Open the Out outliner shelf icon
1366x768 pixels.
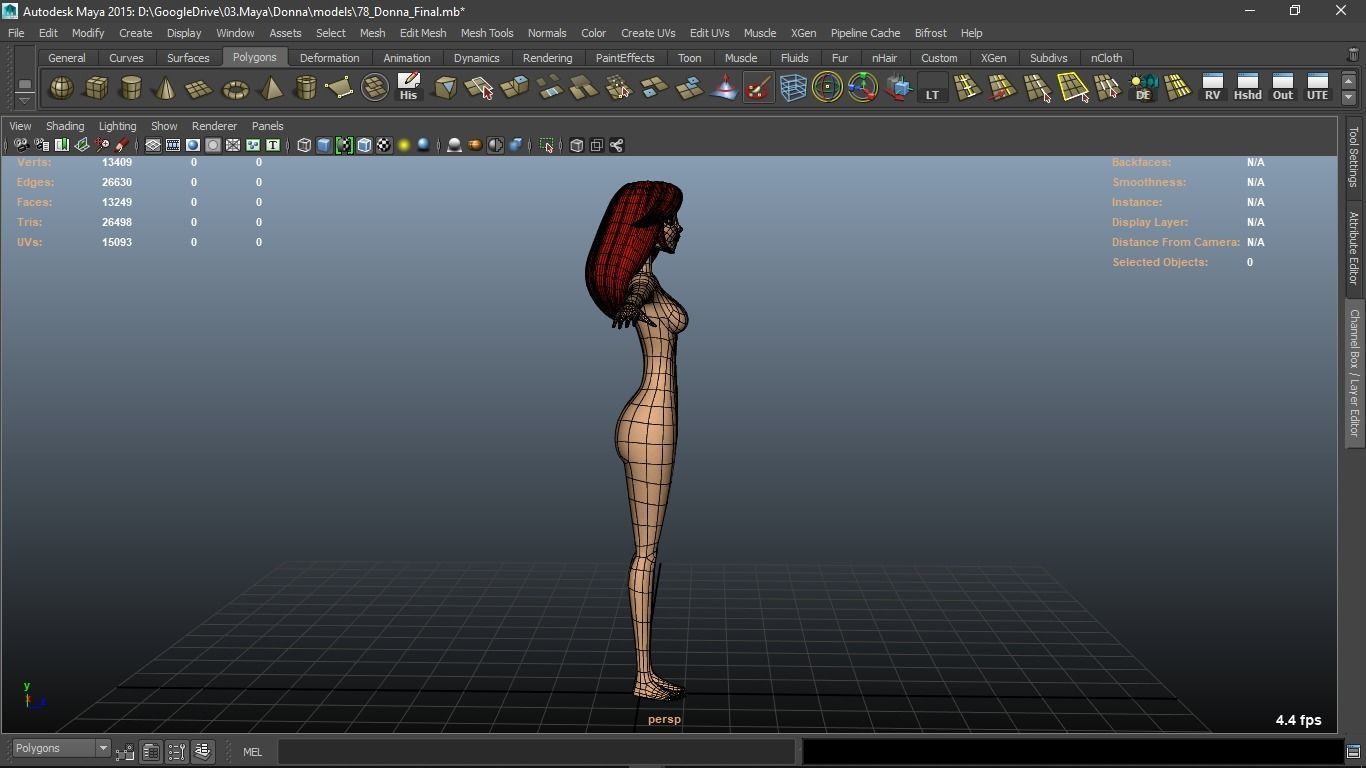click(x=1282, y=88)
